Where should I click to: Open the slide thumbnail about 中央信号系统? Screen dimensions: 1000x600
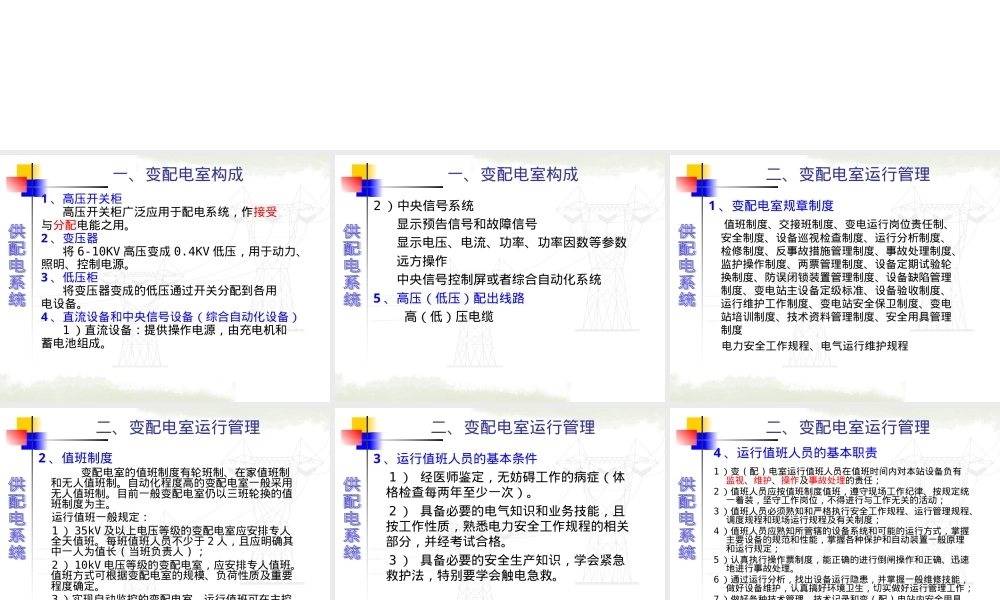click(x=499, y=278)
